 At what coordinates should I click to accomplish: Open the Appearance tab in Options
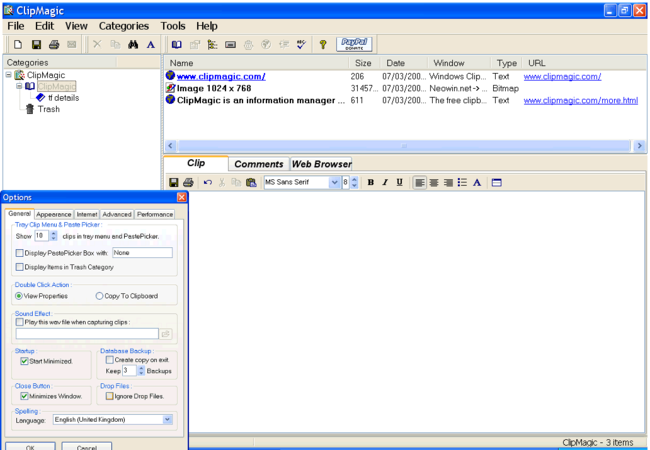(53, 214)
